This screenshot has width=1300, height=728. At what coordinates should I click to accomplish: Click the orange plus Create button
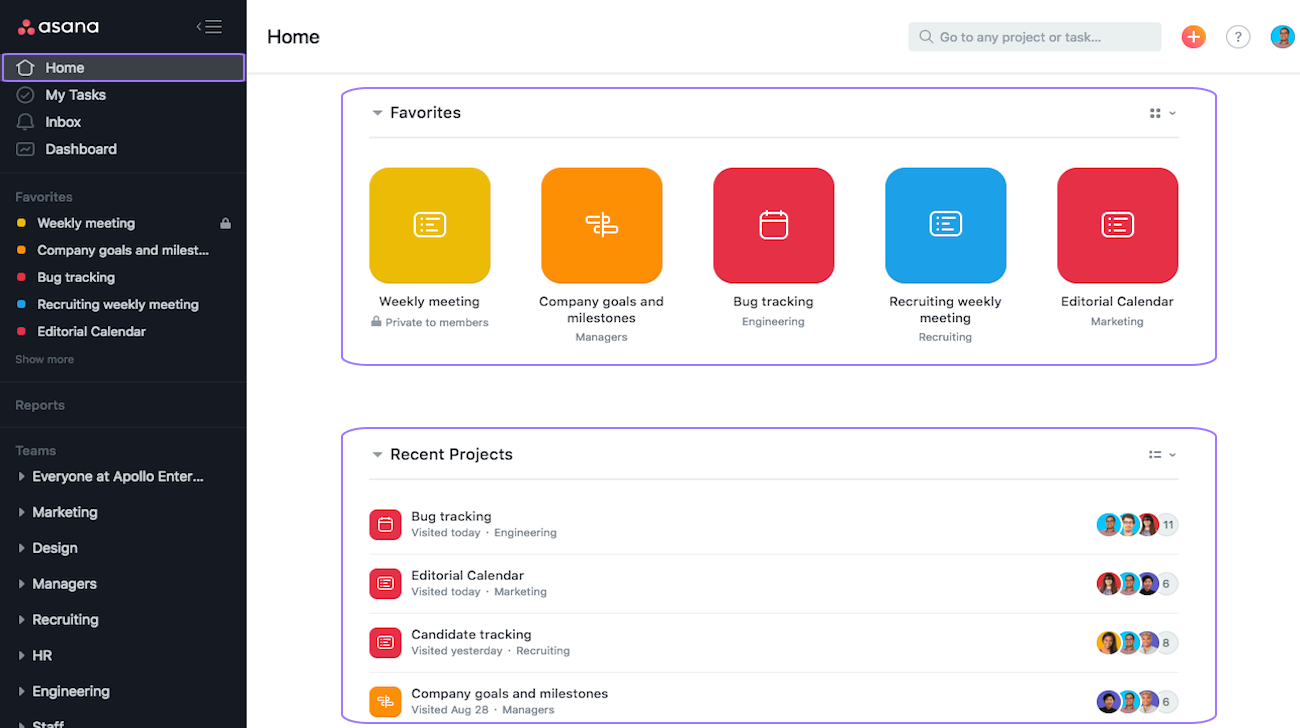(x=1193, y=36)
